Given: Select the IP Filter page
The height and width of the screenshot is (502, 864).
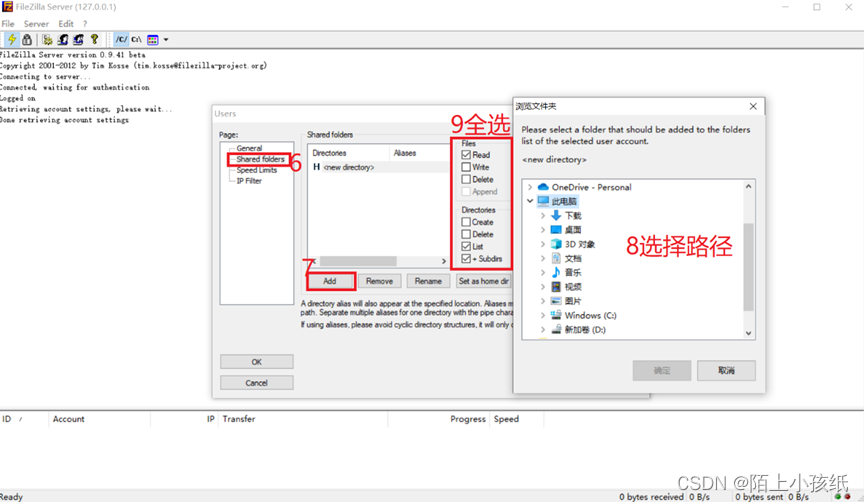Looking at the screenshot, I should click(249, 181).
